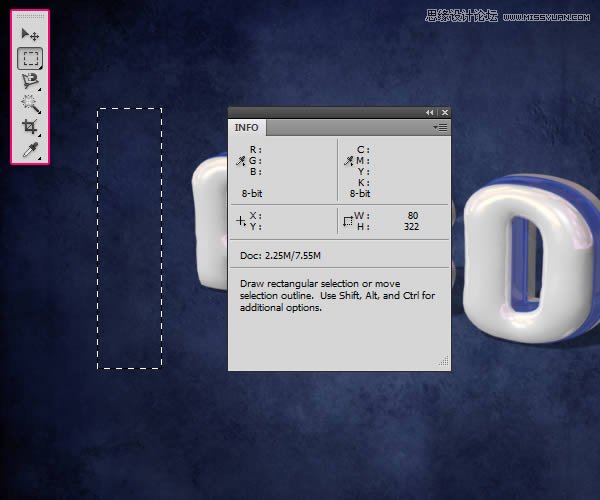Screen dimensions: 600x500
Task: Close the Info panel
Action: (x=445, y=112)
